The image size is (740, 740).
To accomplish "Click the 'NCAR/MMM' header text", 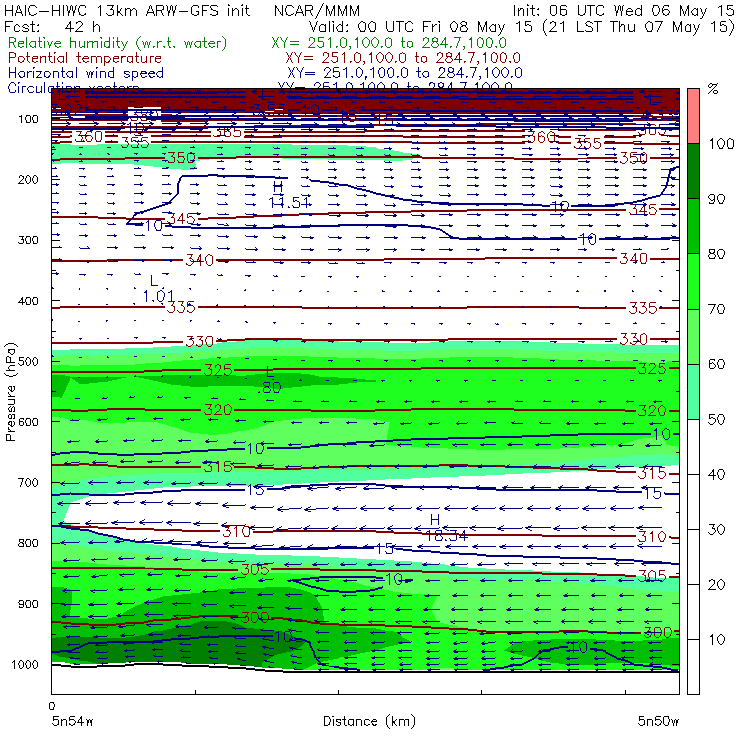I will [317, 11].
